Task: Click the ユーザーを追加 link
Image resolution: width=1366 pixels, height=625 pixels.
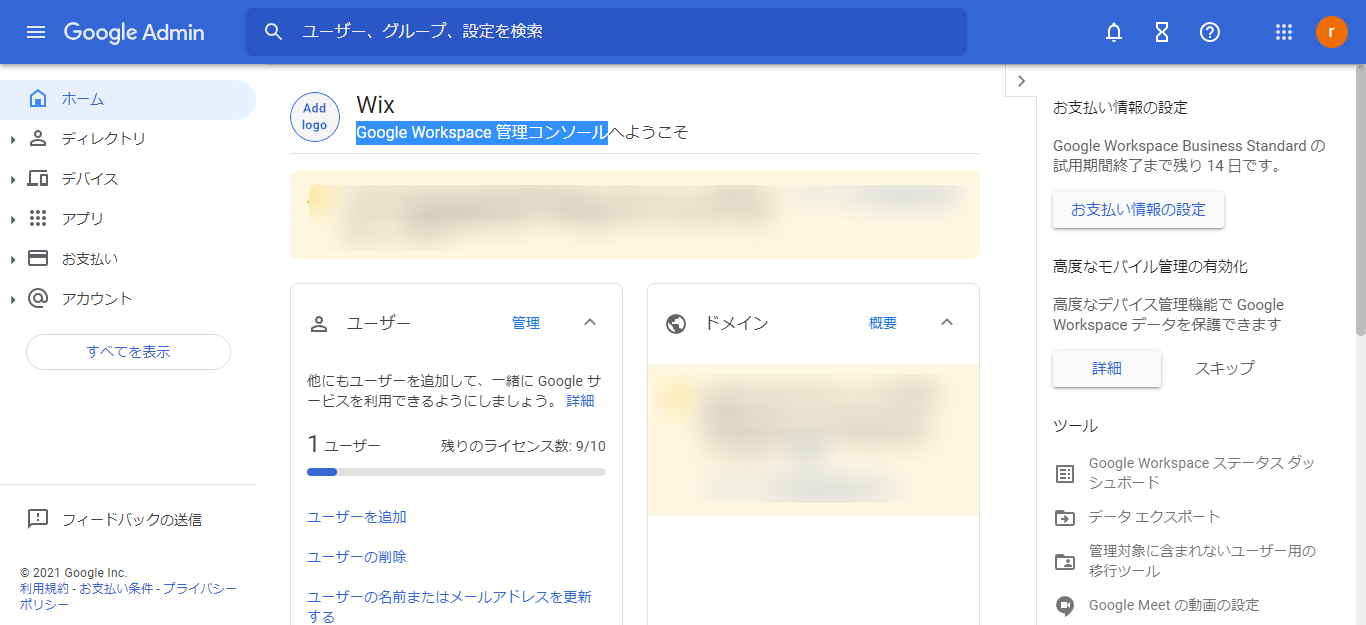Action: 357,517
